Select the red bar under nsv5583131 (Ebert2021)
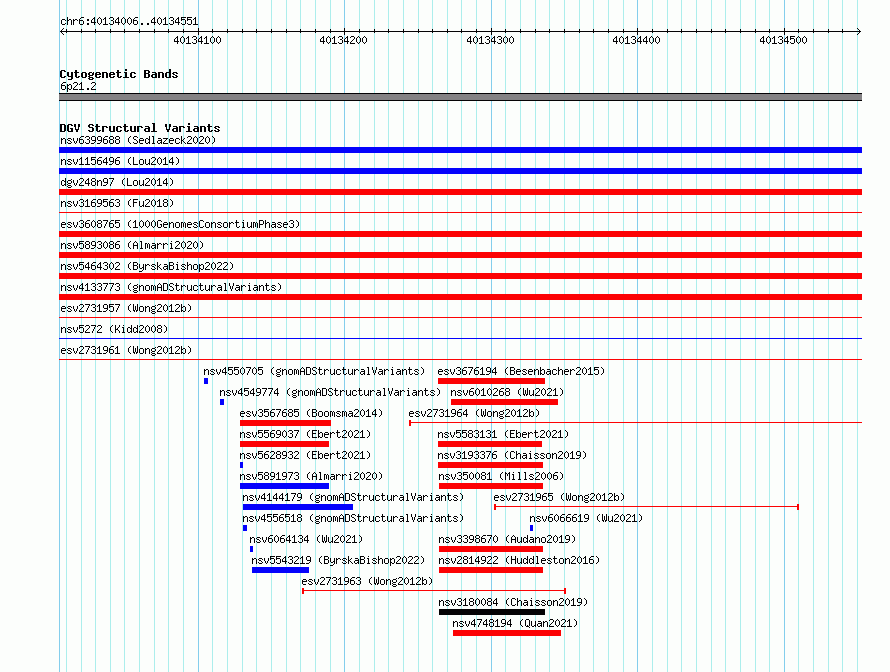890x672 pixels. pos(490,444)
